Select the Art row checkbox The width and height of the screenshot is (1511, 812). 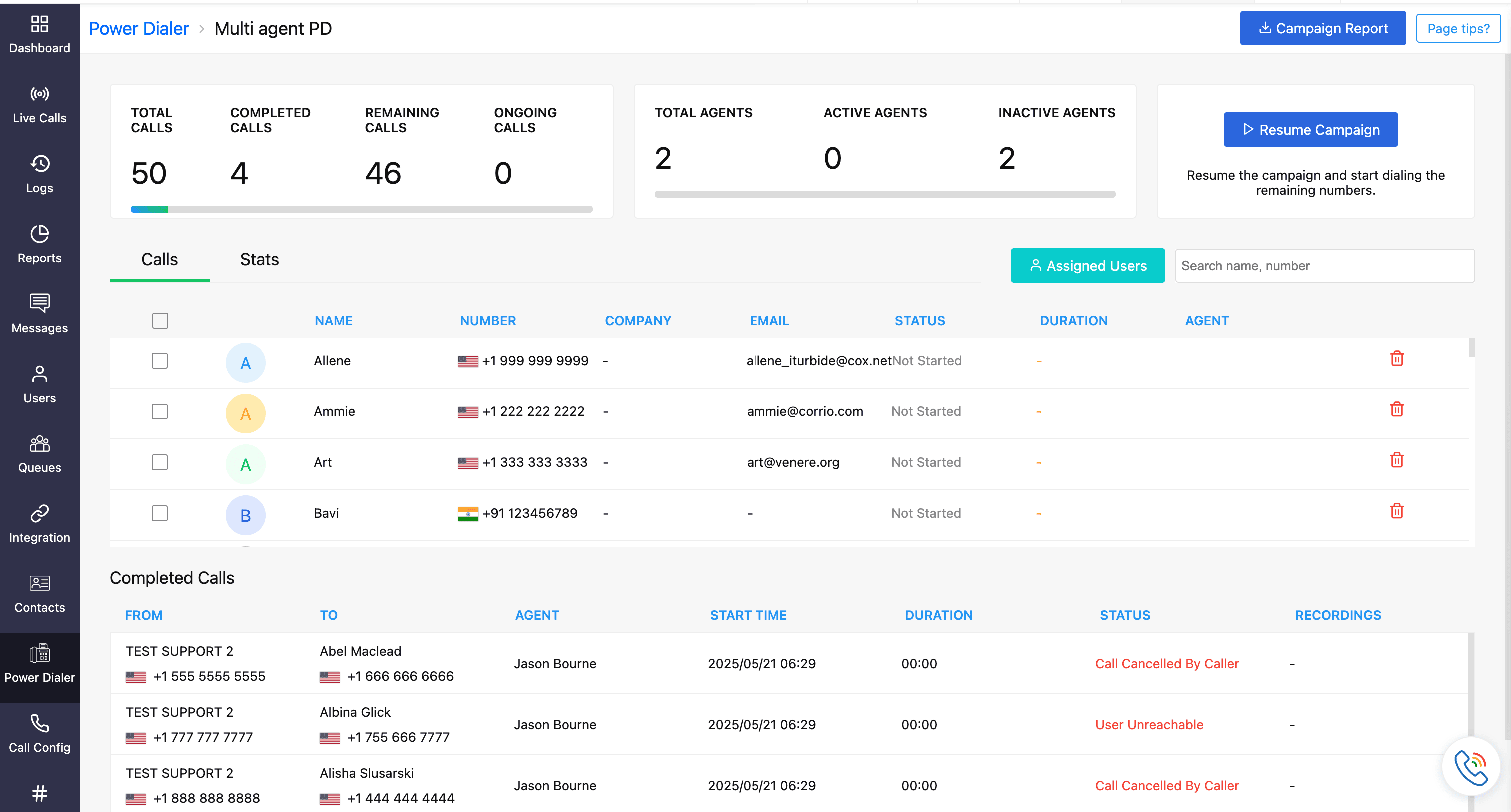(x=160, y=462)
